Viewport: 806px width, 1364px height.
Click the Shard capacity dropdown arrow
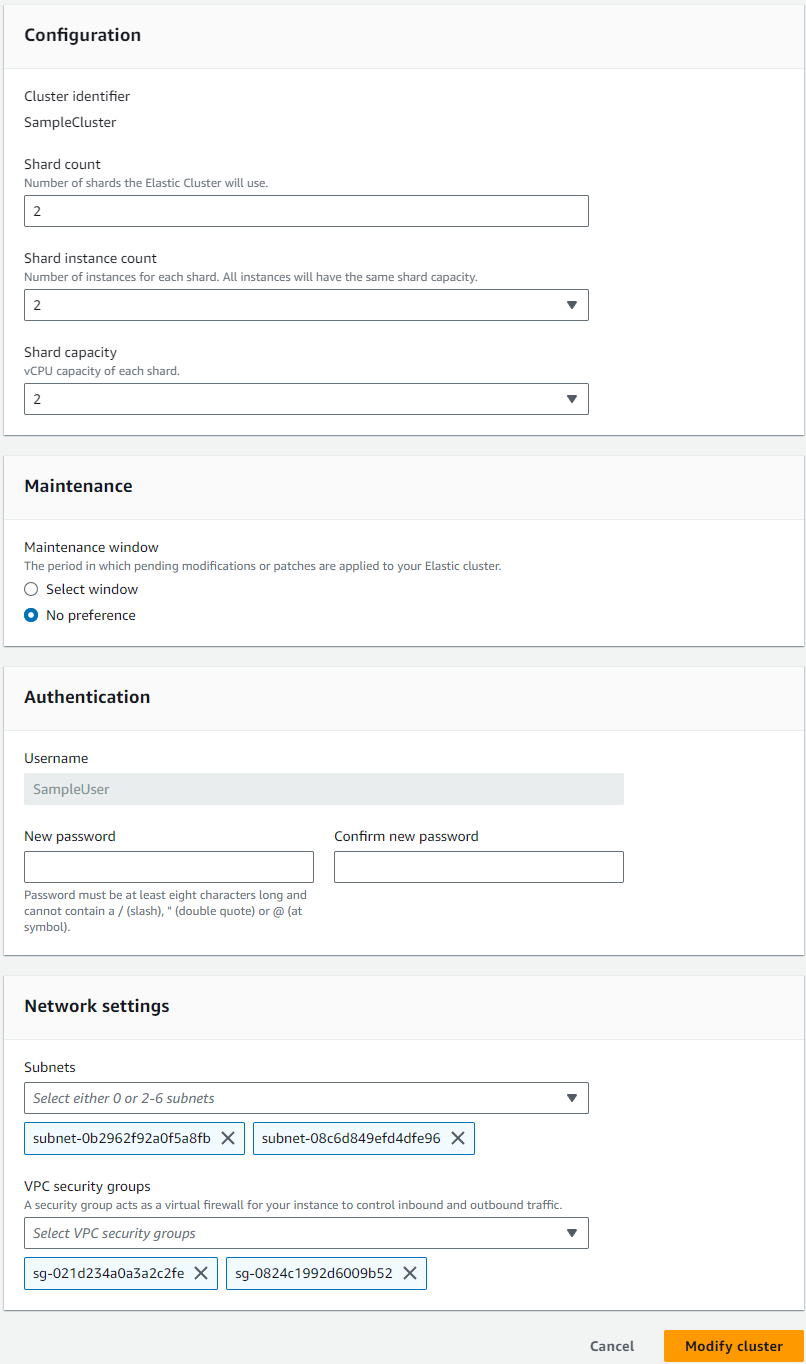coord(572,399)
